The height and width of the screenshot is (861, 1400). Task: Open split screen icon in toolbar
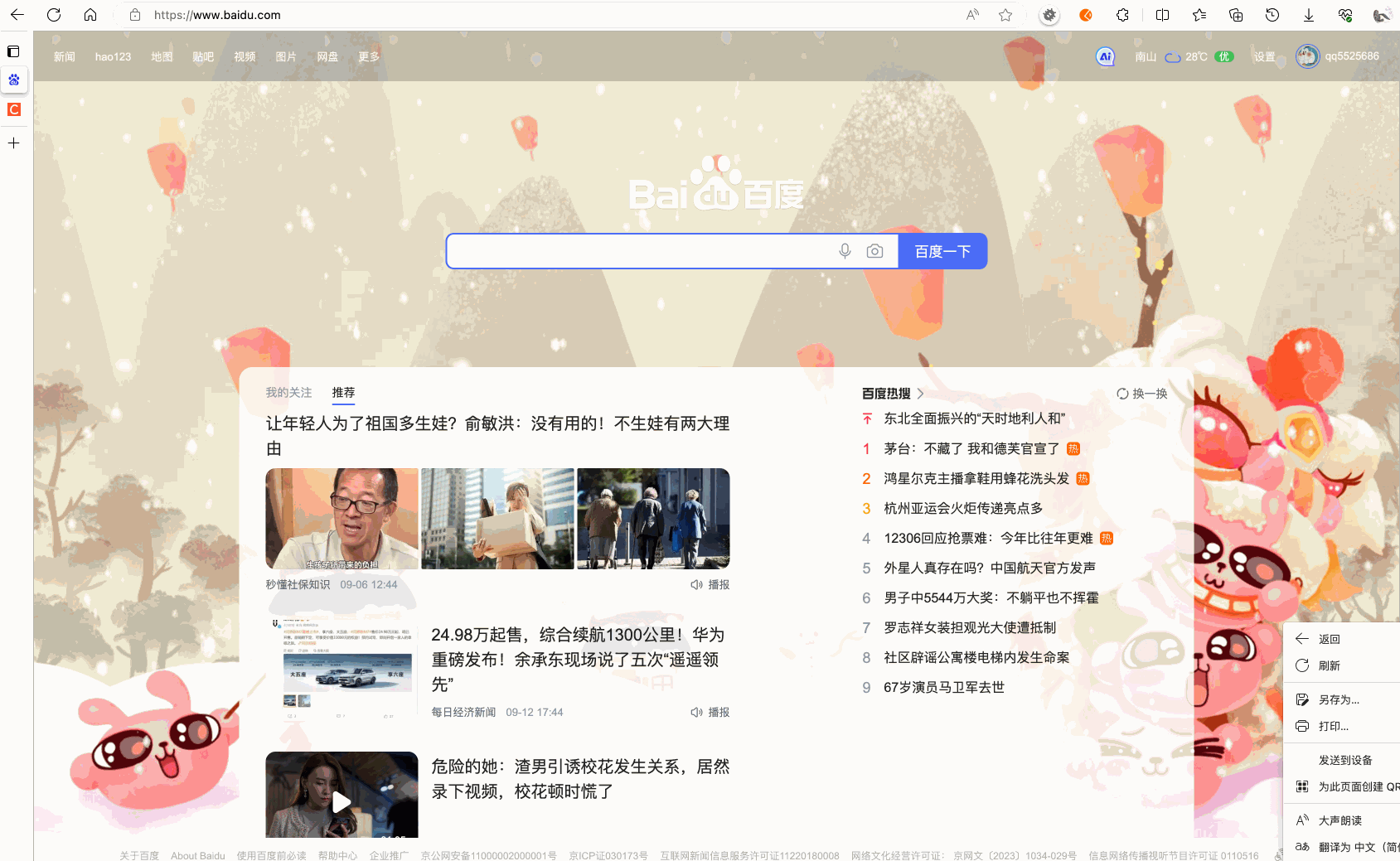pyautogui.click(x=1162, y=15)
